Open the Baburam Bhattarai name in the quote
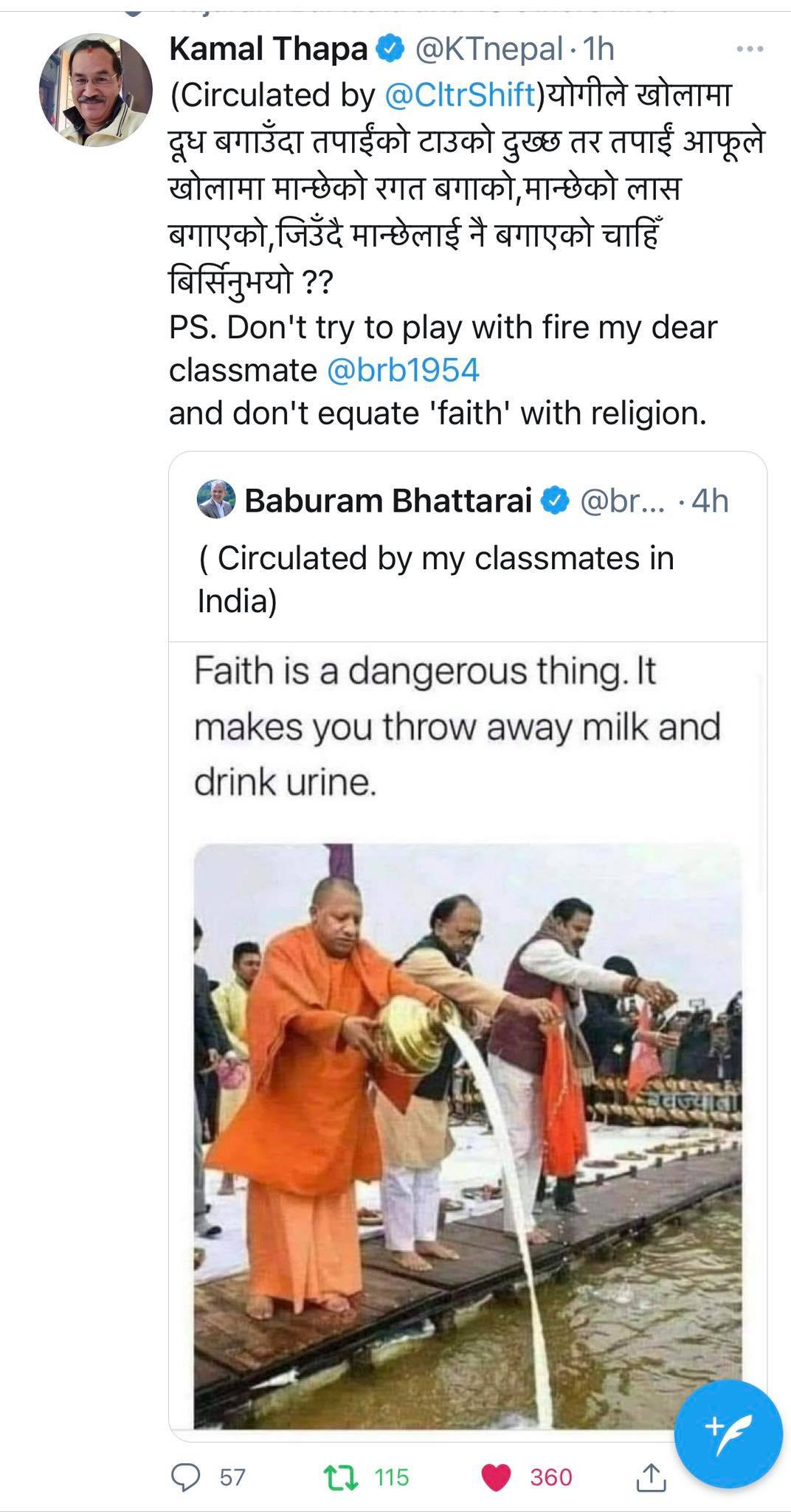Viewport: 791px width, 1512px height. [x=388, y=501]
